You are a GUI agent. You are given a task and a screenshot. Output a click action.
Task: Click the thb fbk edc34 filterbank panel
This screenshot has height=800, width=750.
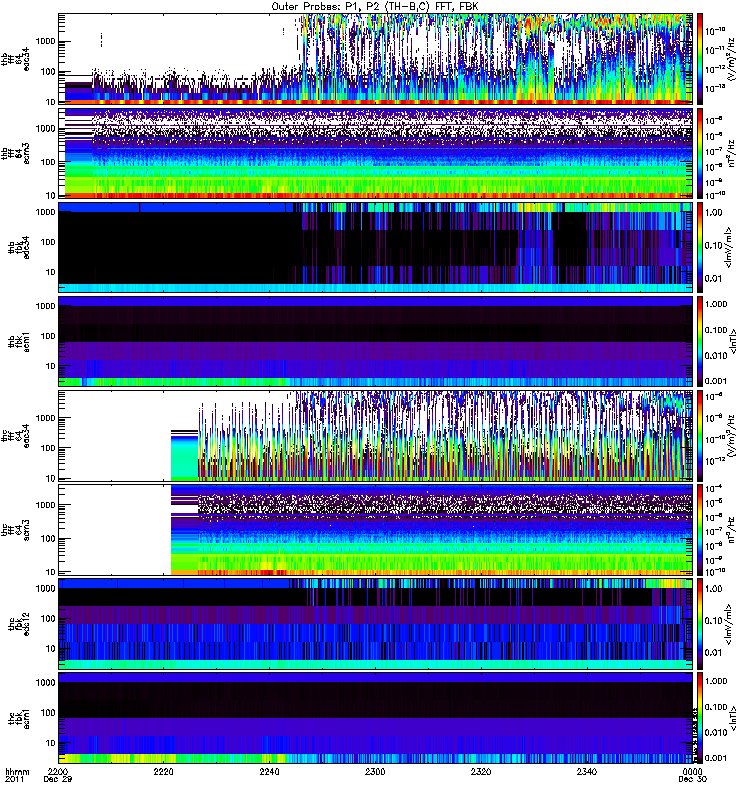pos(376,247)
